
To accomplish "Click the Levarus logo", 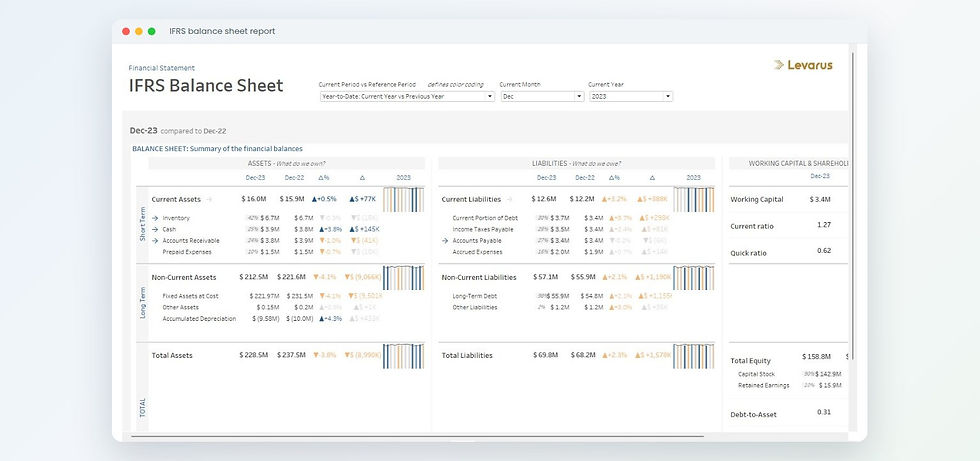I will pyautogui.click(x=803, y=65).
